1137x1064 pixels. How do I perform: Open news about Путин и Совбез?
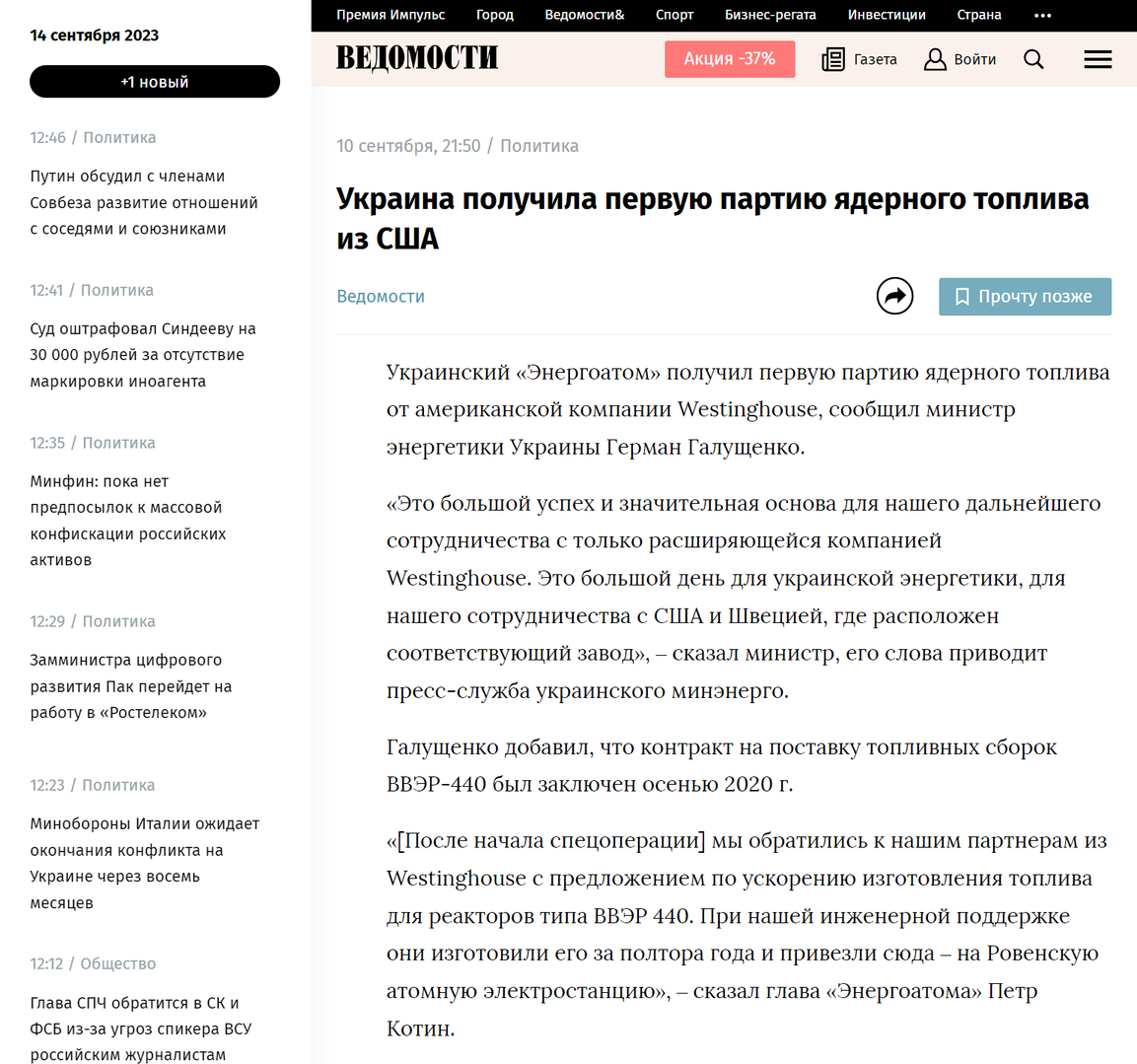[144, 202]
